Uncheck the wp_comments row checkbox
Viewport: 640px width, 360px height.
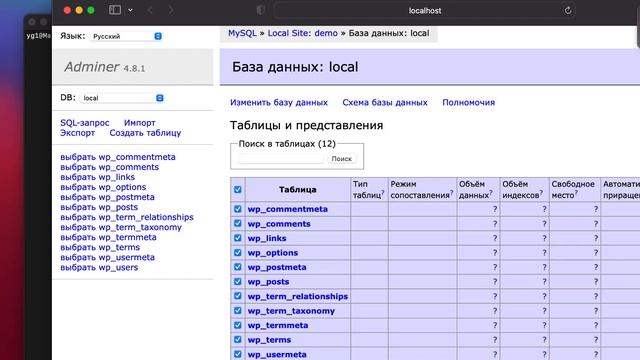click(x=238, y=223)
